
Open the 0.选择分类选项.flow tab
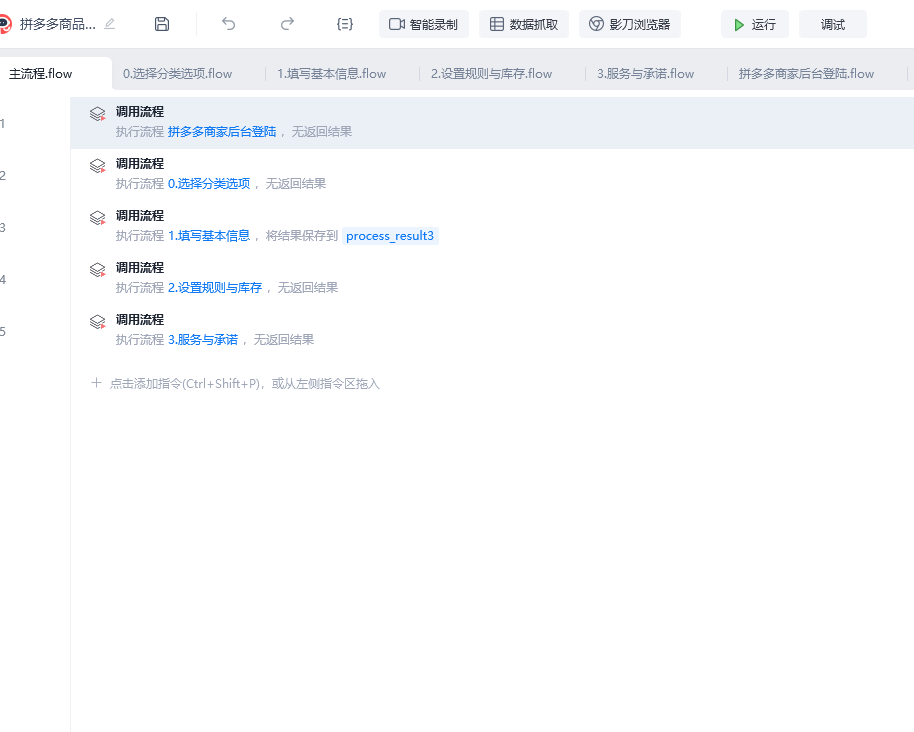point(177,73)
